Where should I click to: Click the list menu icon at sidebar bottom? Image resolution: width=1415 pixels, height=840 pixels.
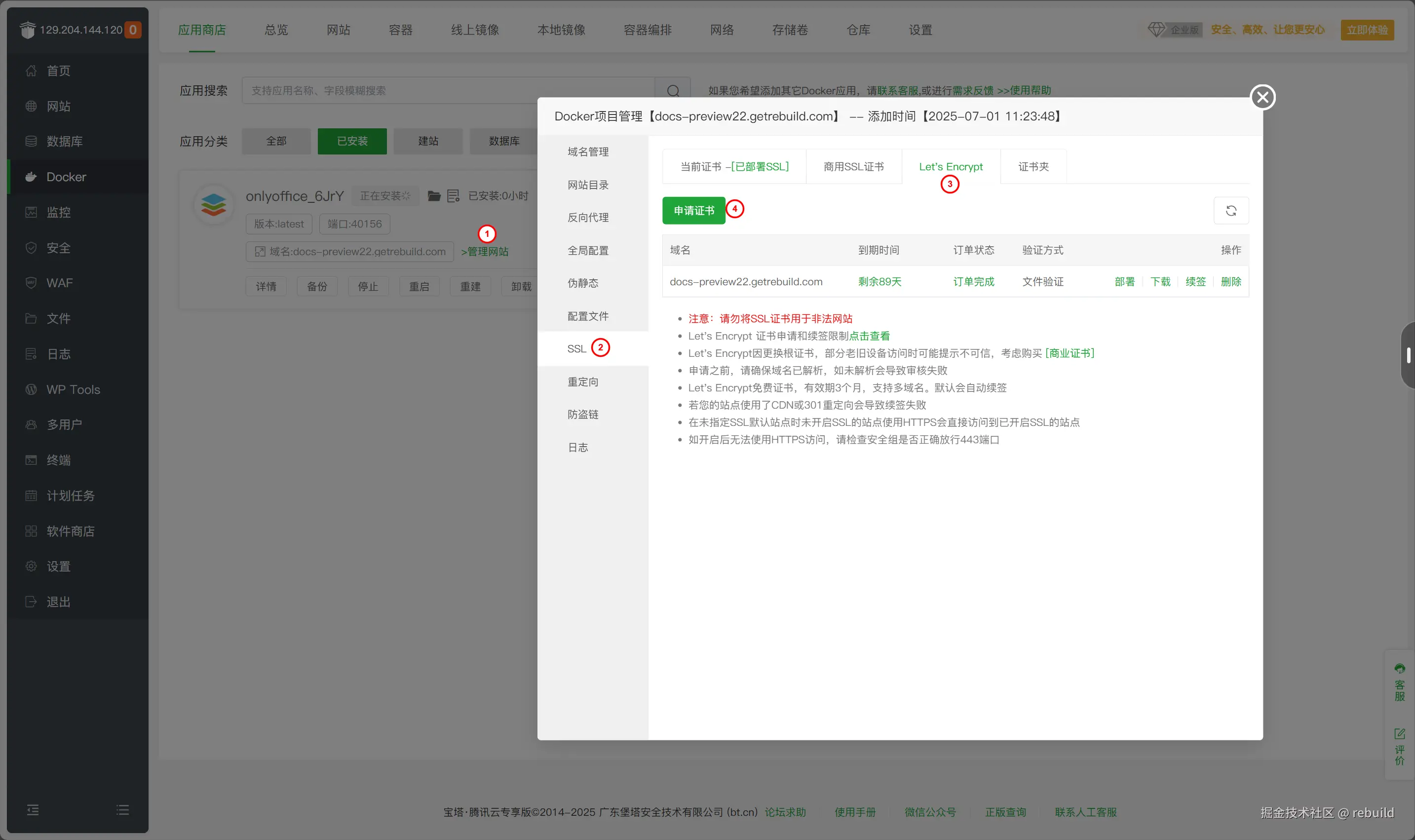tap(122, 810)
